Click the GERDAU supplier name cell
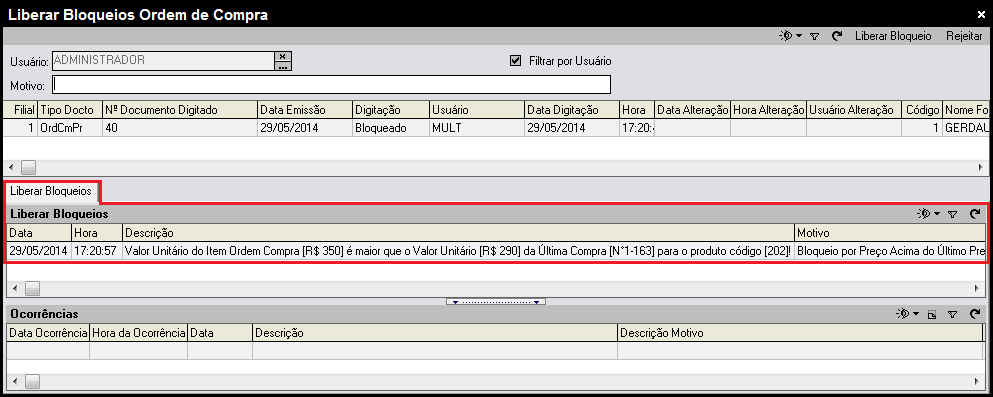Viewport: 993px width, 397px height. pyautogui.click(x=966, y=127)
